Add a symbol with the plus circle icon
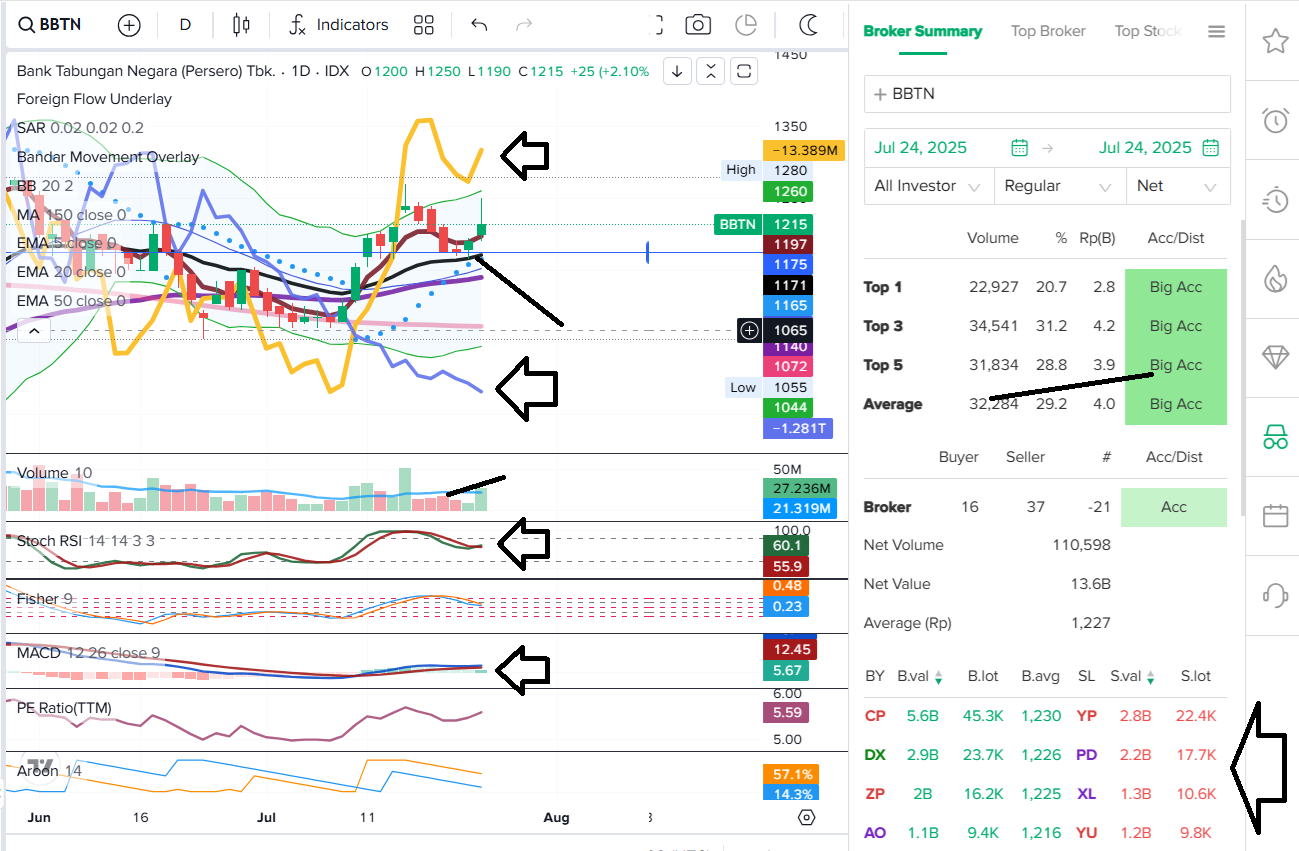The height and width of the screenshot is (851, 1299). pos(129,25)
